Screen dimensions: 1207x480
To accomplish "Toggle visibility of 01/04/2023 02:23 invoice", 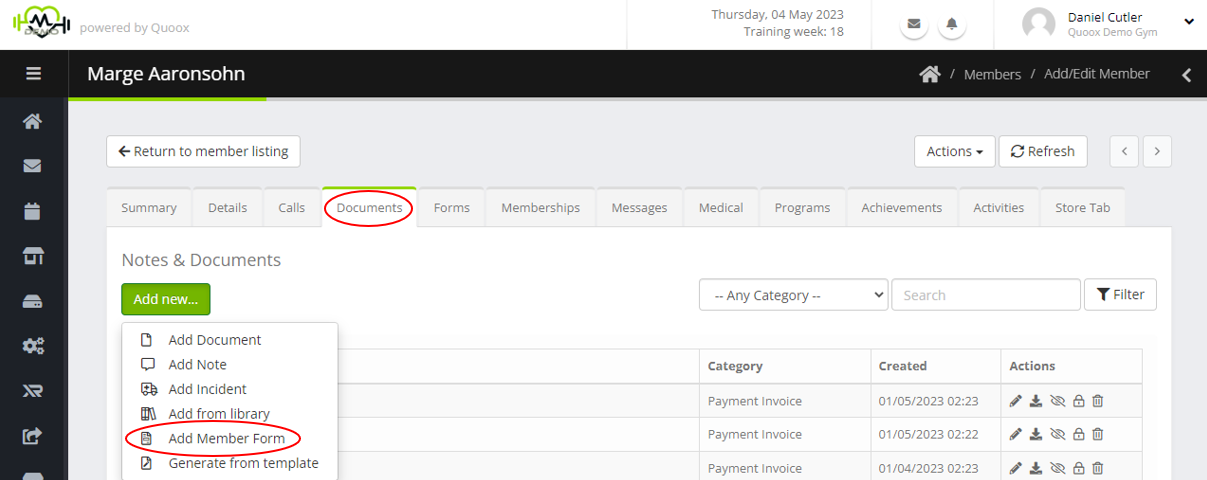I will pos(1058,467).
